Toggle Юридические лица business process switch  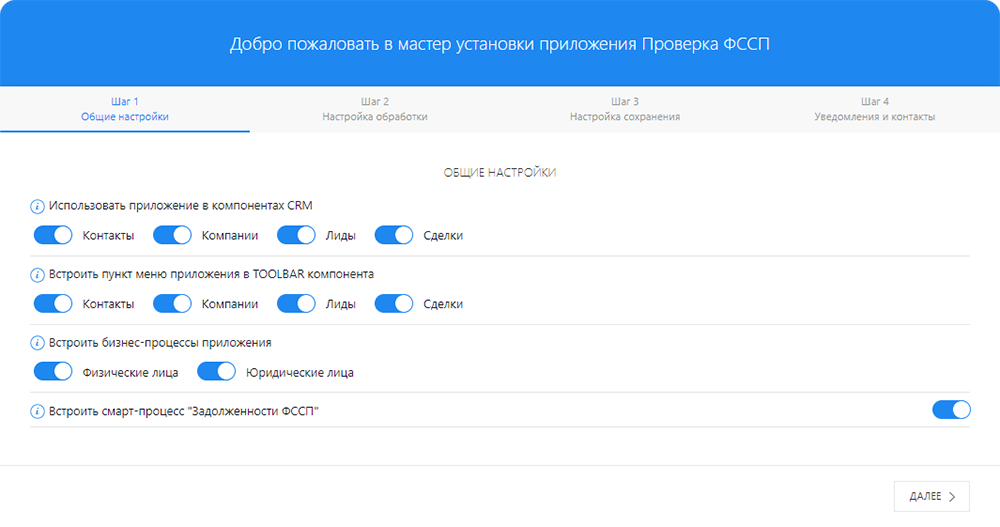(x=216, y=372)
